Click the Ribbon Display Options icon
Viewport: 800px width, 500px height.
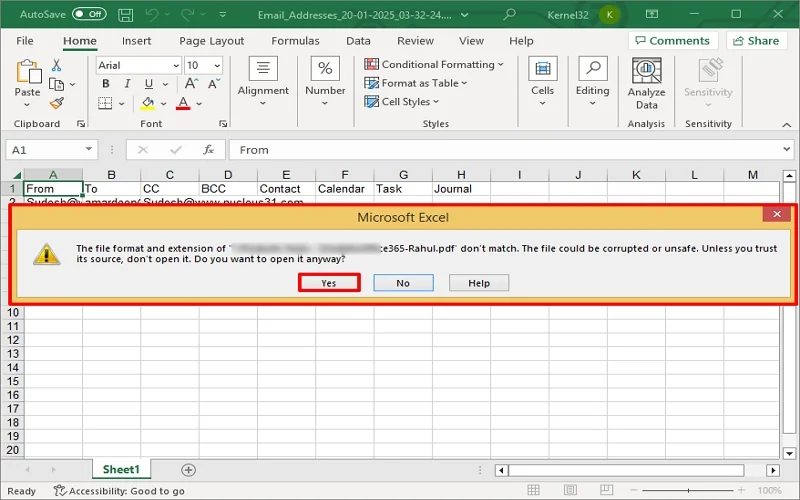tap(652, 14)
